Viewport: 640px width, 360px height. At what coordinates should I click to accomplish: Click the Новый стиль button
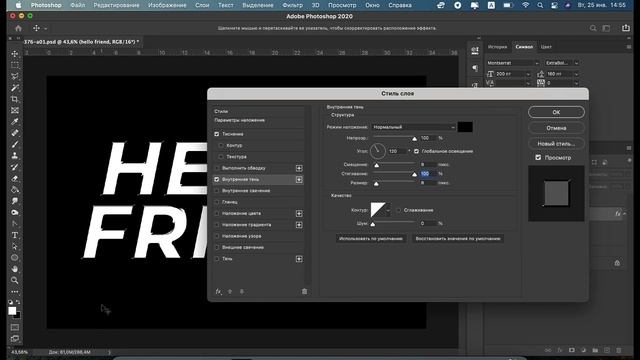pos(556,144)
